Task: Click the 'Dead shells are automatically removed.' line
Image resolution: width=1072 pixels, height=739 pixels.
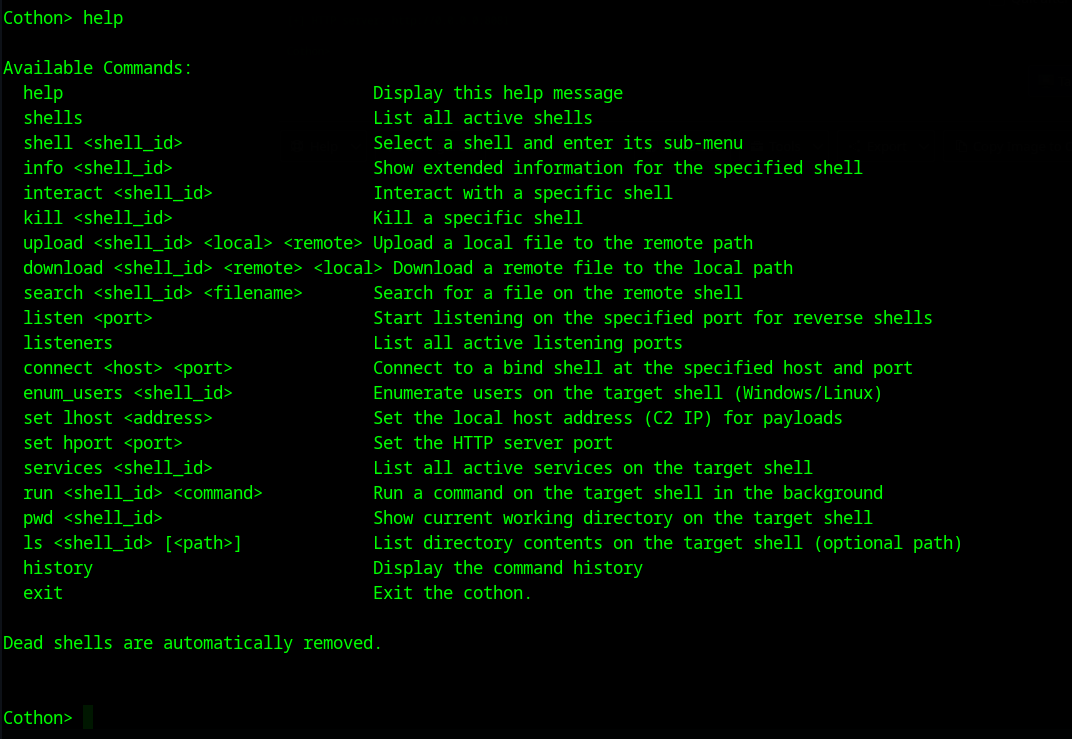Action: pos(193,643)
